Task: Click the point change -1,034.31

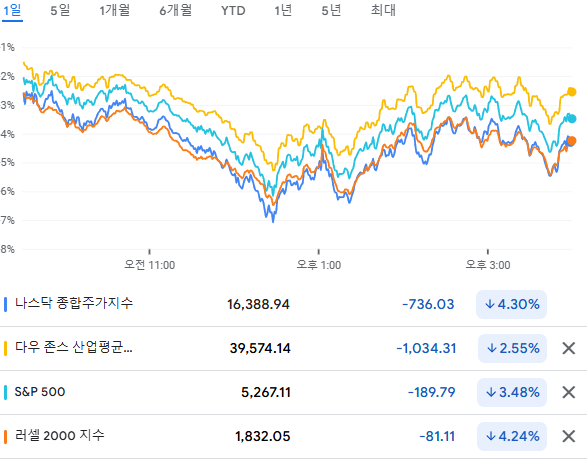Action: (426, 348)
